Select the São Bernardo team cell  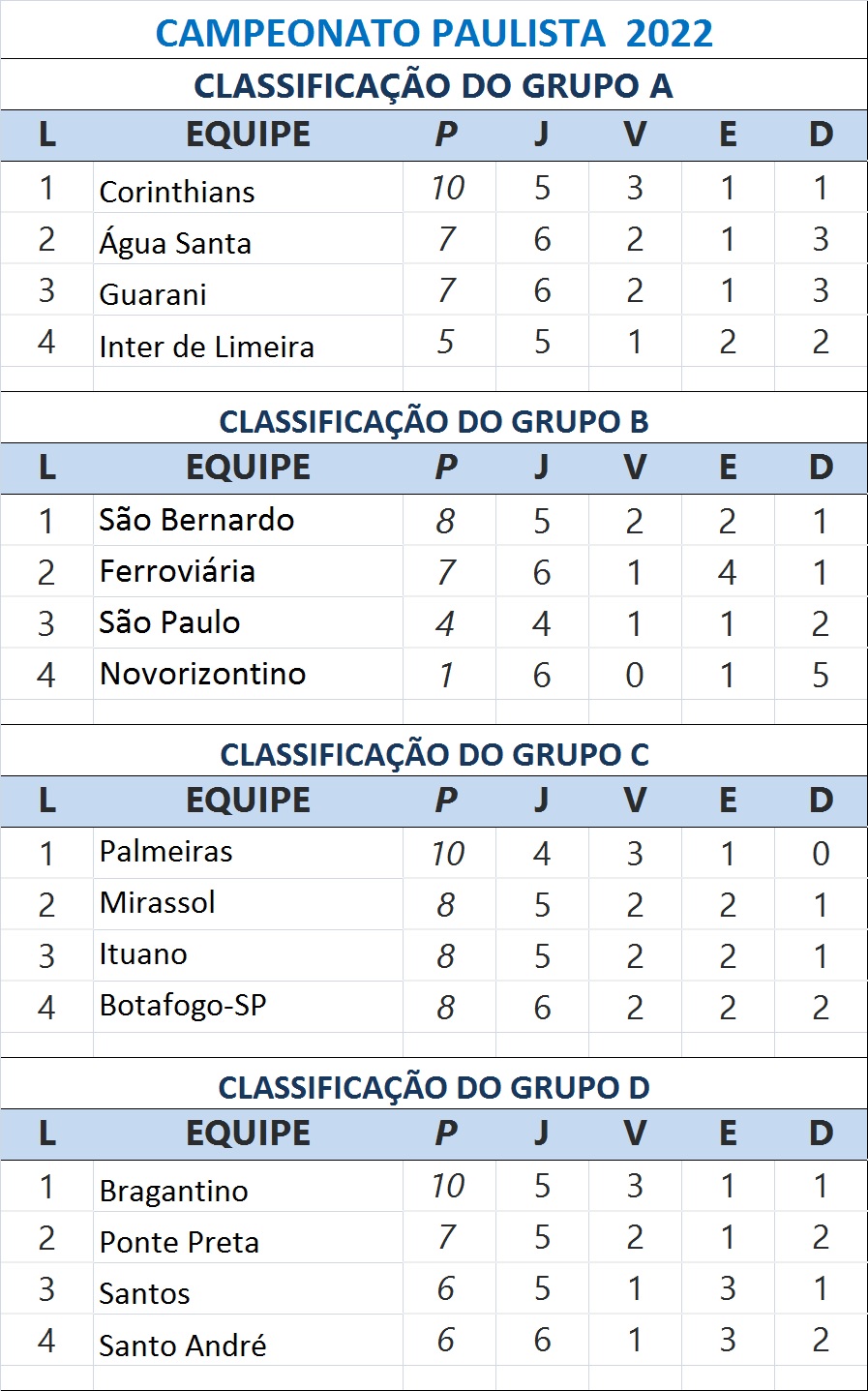click(196, 520)
